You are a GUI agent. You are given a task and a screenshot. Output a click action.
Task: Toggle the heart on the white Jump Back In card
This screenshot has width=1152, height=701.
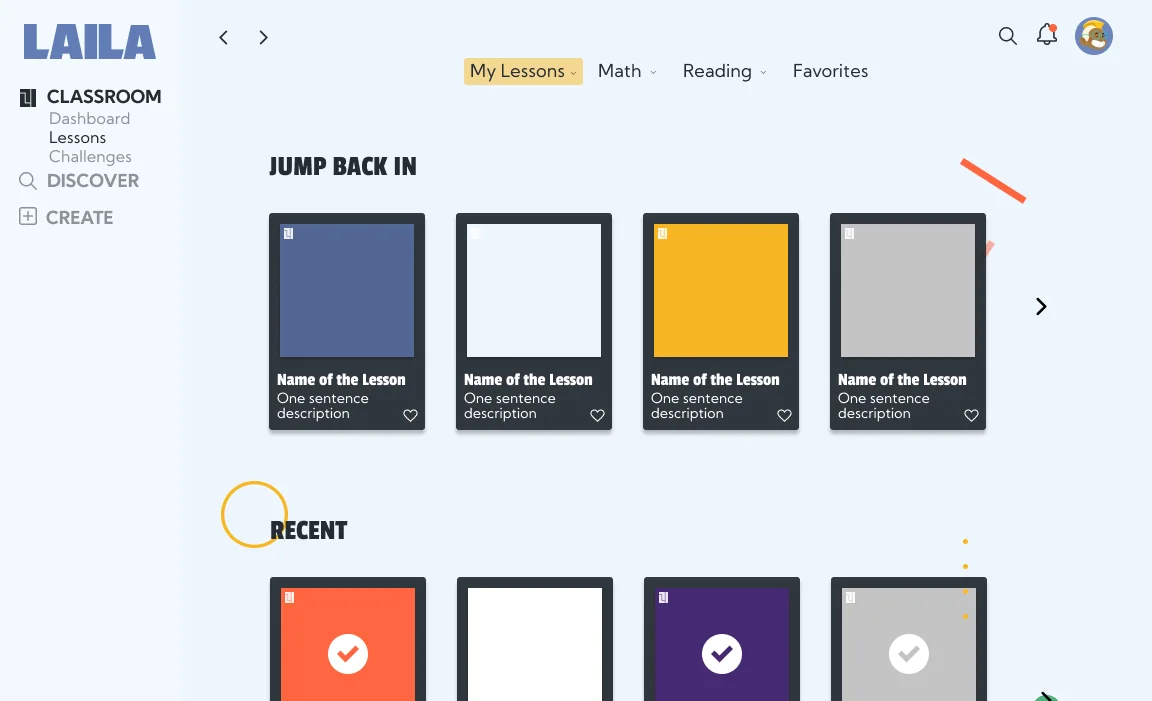click(x=597, y=415)
